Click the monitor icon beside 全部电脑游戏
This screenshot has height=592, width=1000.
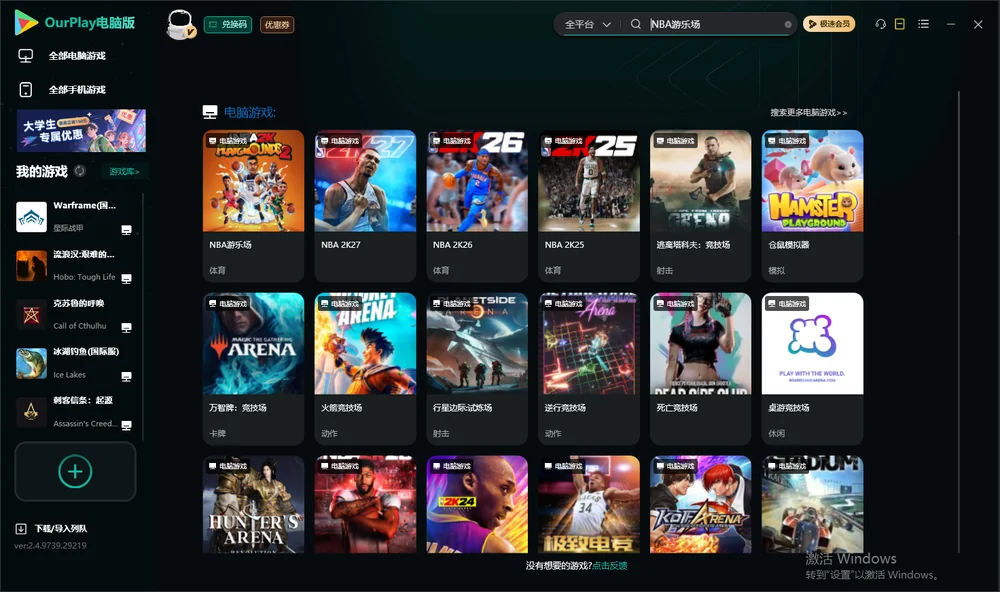(26, 56)
